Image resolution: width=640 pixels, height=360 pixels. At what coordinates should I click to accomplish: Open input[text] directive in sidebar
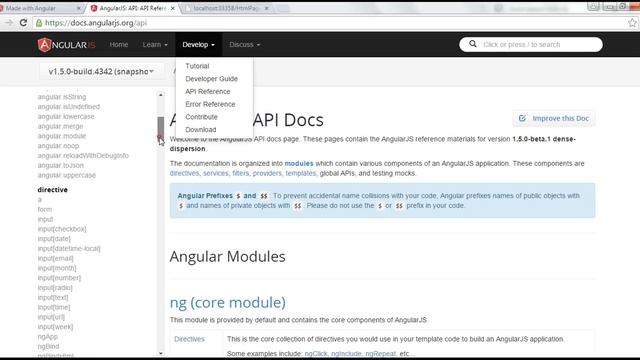point(53,298)
